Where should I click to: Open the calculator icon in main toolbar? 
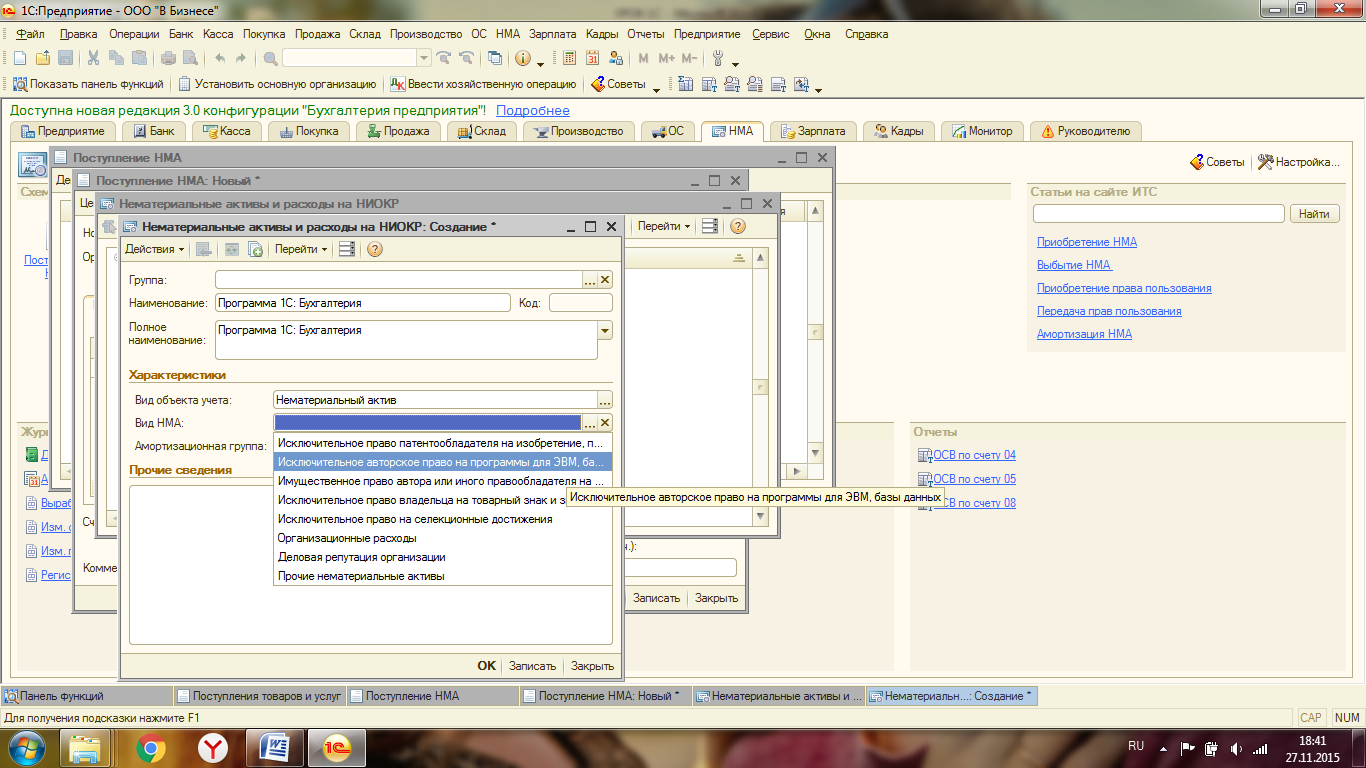(x=570, y=58)
